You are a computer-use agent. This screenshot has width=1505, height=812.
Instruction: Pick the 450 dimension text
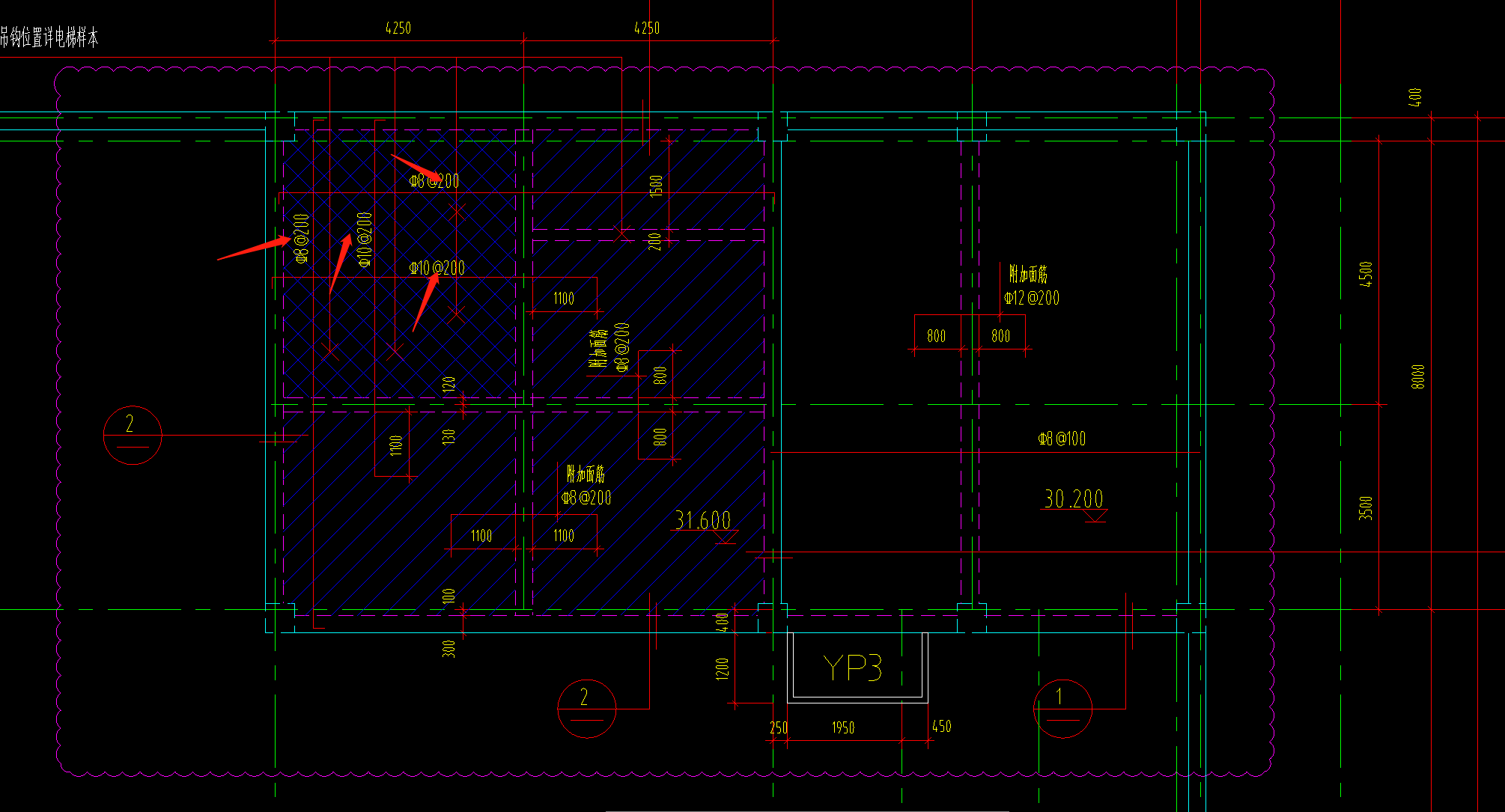pyautogui.click(x=942, y=726)
